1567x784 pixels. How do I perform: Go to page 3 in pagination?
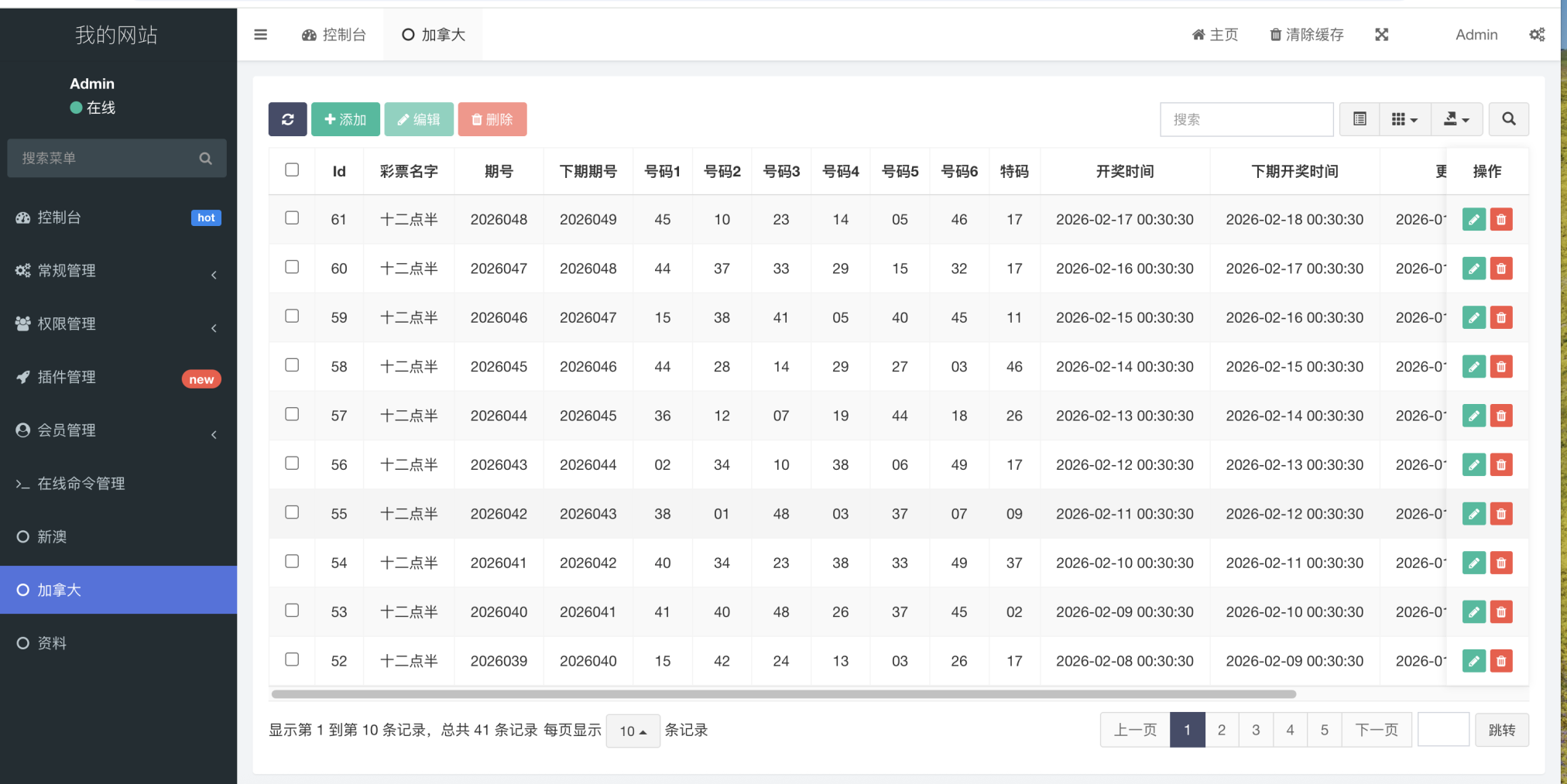pos(1256,729)
